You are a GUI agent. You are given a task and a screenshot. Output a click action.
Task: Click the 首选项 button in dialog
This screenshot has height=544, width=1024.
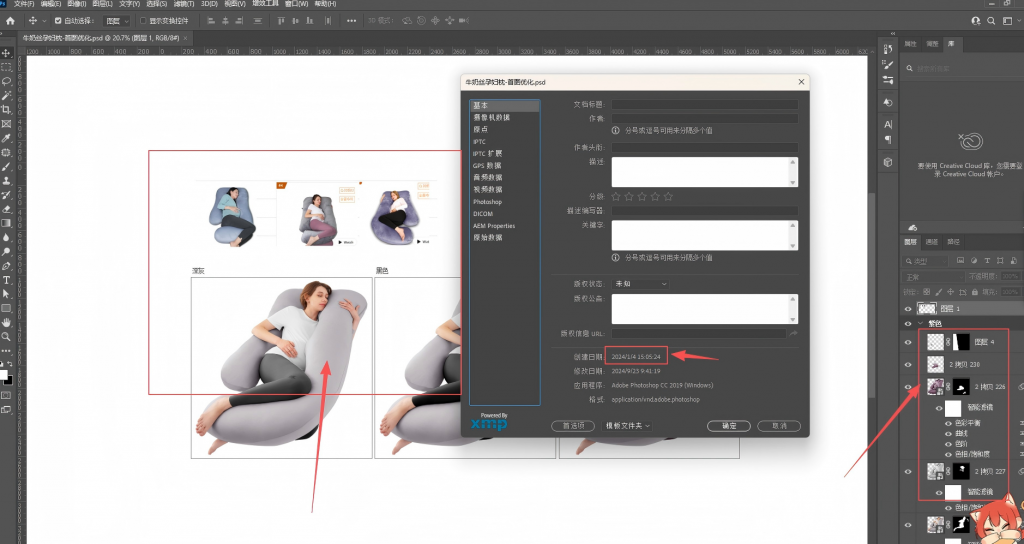[x=573, y=426]
